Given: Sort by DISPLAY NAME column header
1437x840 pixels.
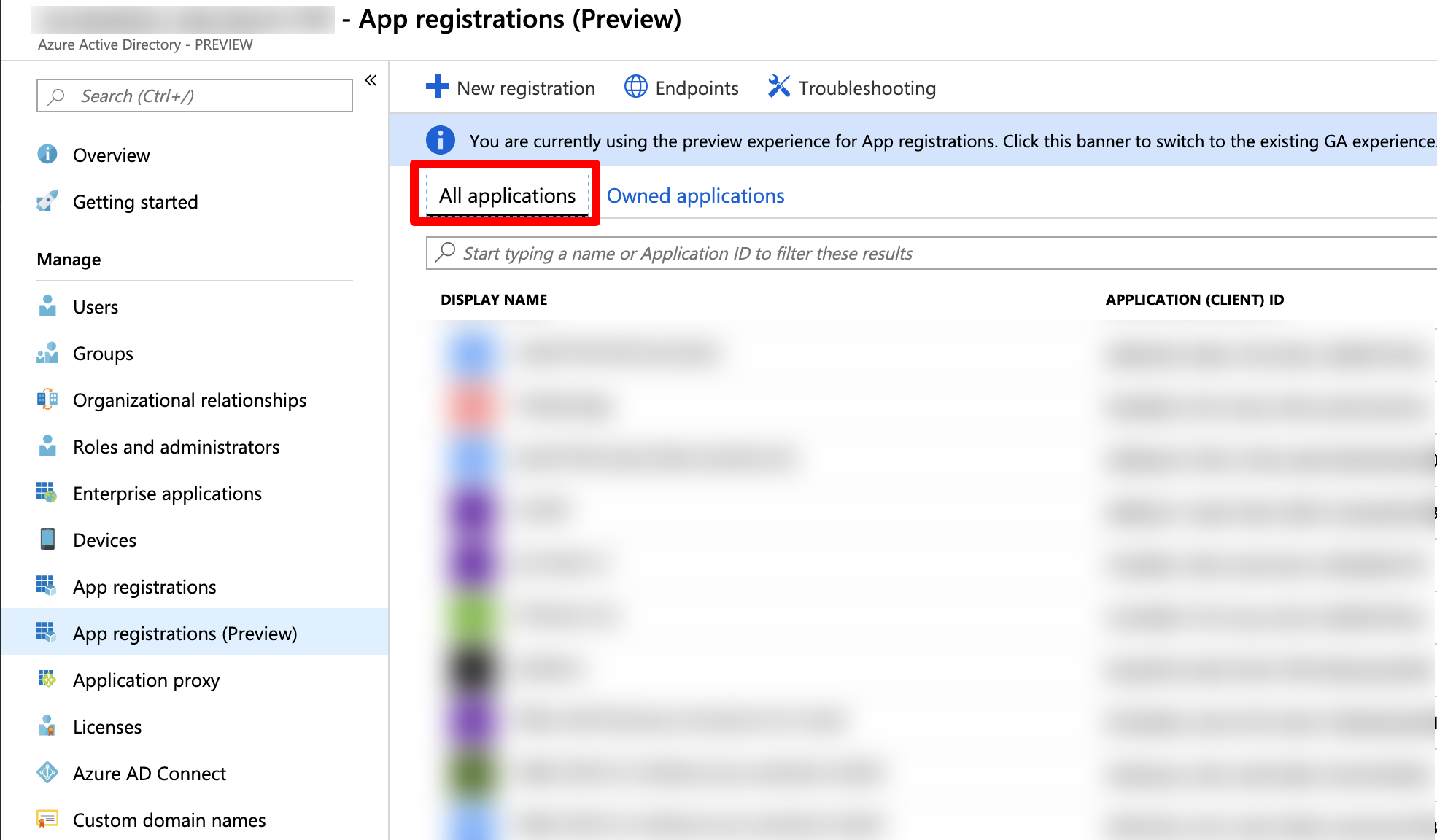Looking at the screenshot, I should coord(494,300).
